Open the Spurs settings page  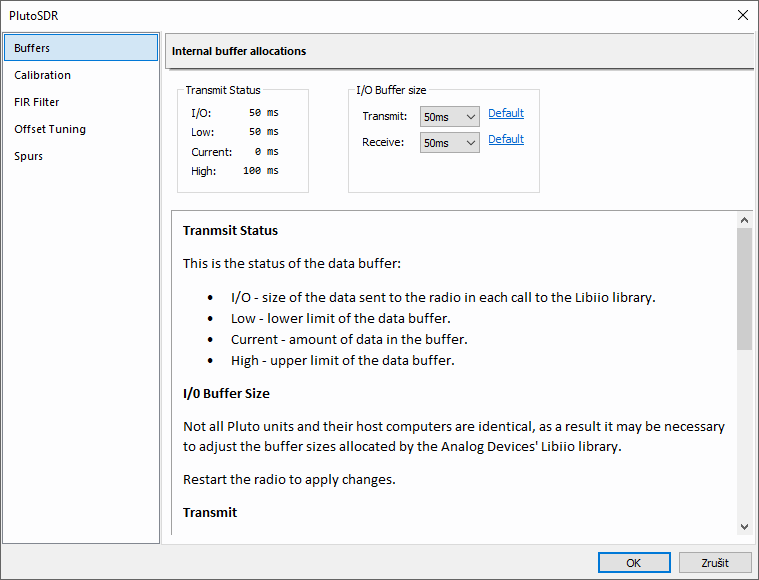point(28,156)
